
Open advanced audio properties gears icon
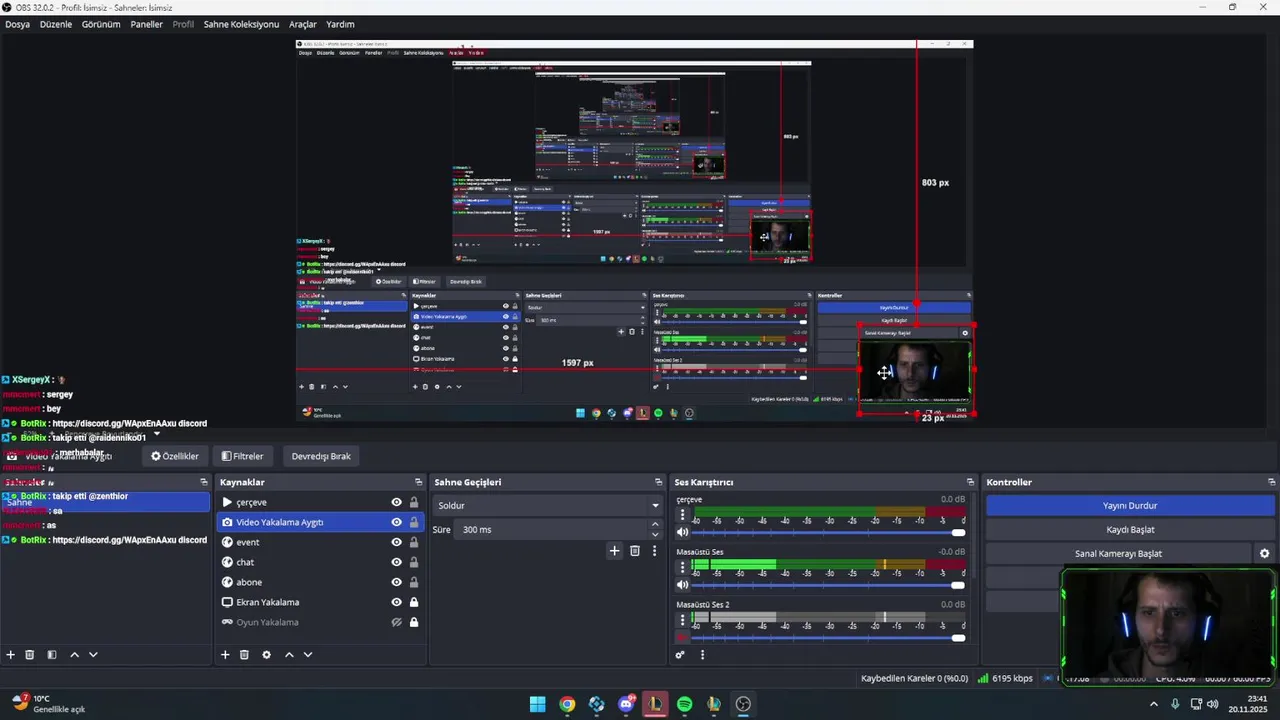680,655
